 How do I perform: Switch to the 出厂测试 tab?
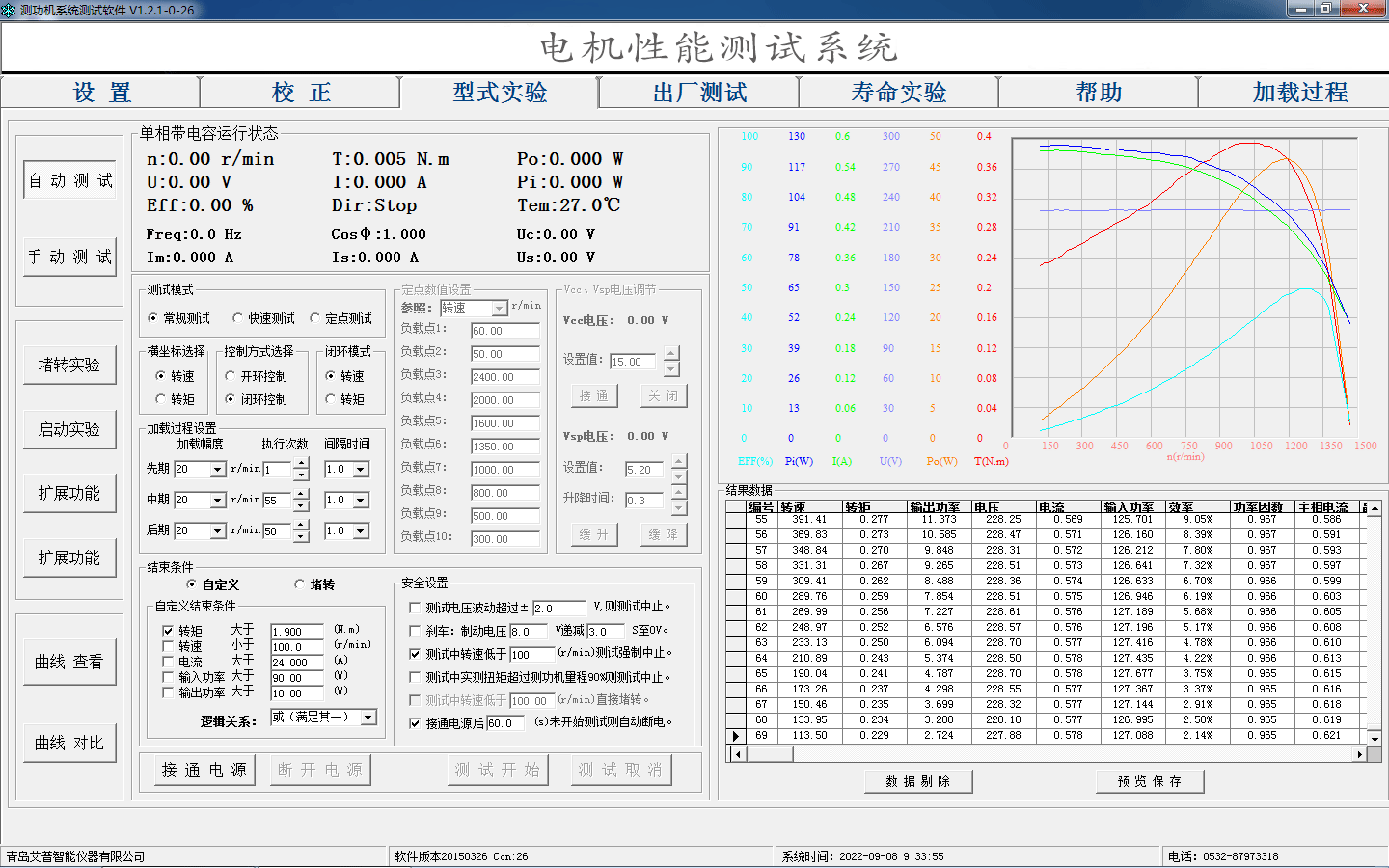point(697,92)
